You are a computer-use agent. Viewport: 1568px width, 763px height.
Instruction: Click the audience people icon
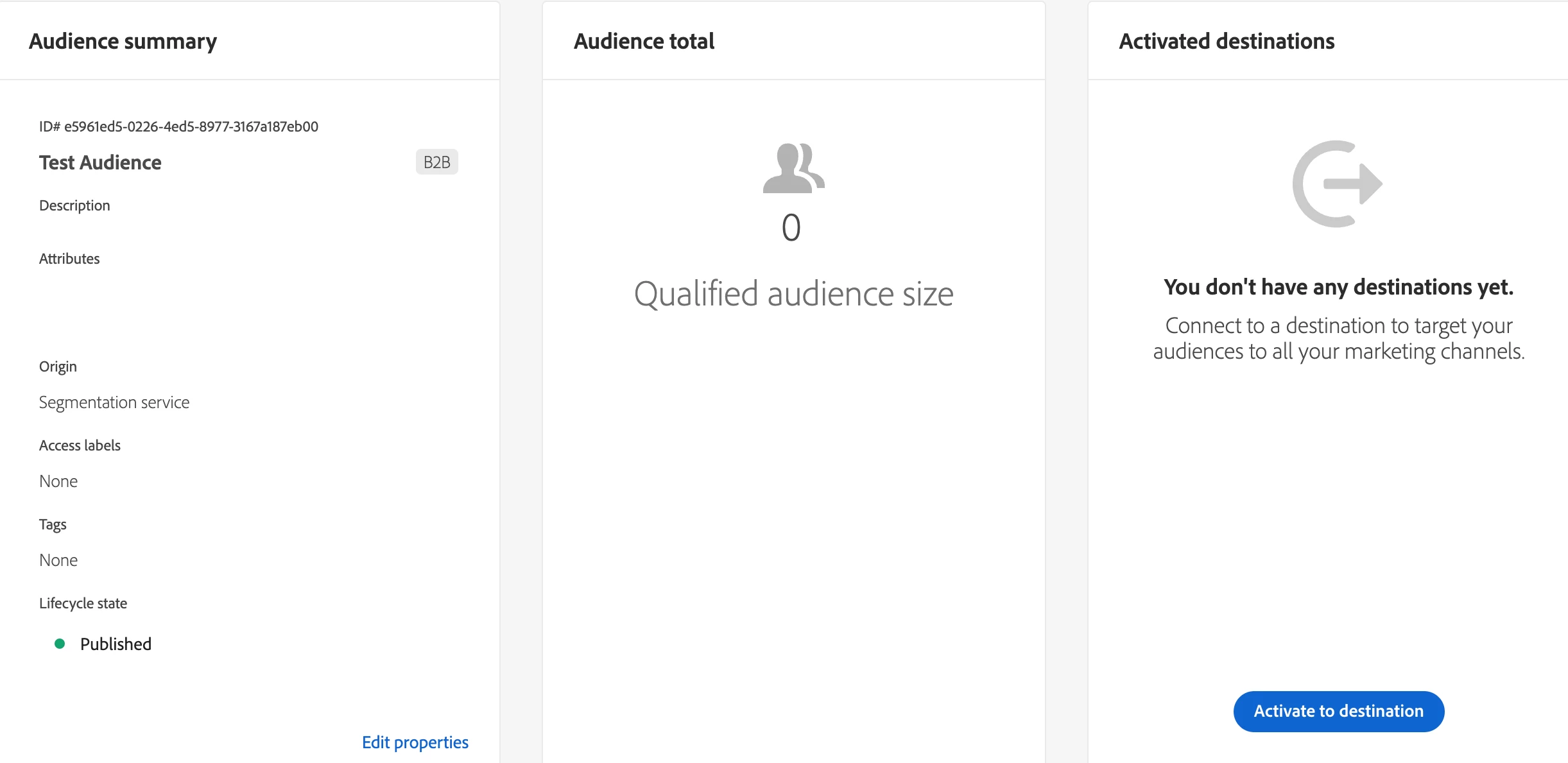point(793,168)
